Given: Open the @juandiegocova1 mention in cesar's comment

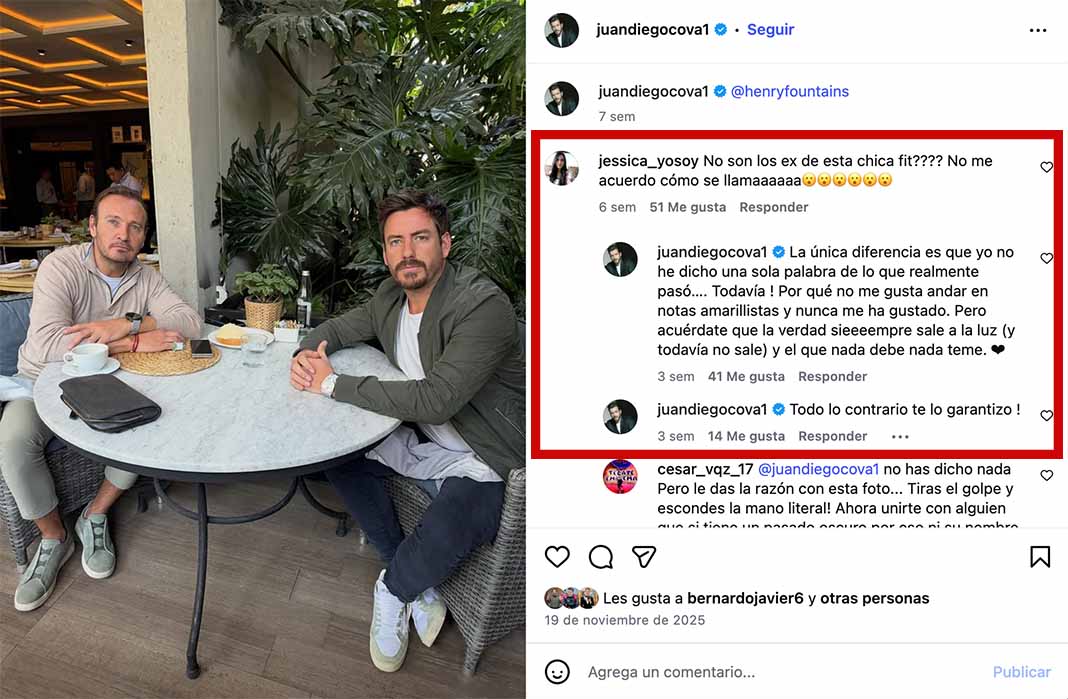Looking at the screenshot, I should (818, 469).
